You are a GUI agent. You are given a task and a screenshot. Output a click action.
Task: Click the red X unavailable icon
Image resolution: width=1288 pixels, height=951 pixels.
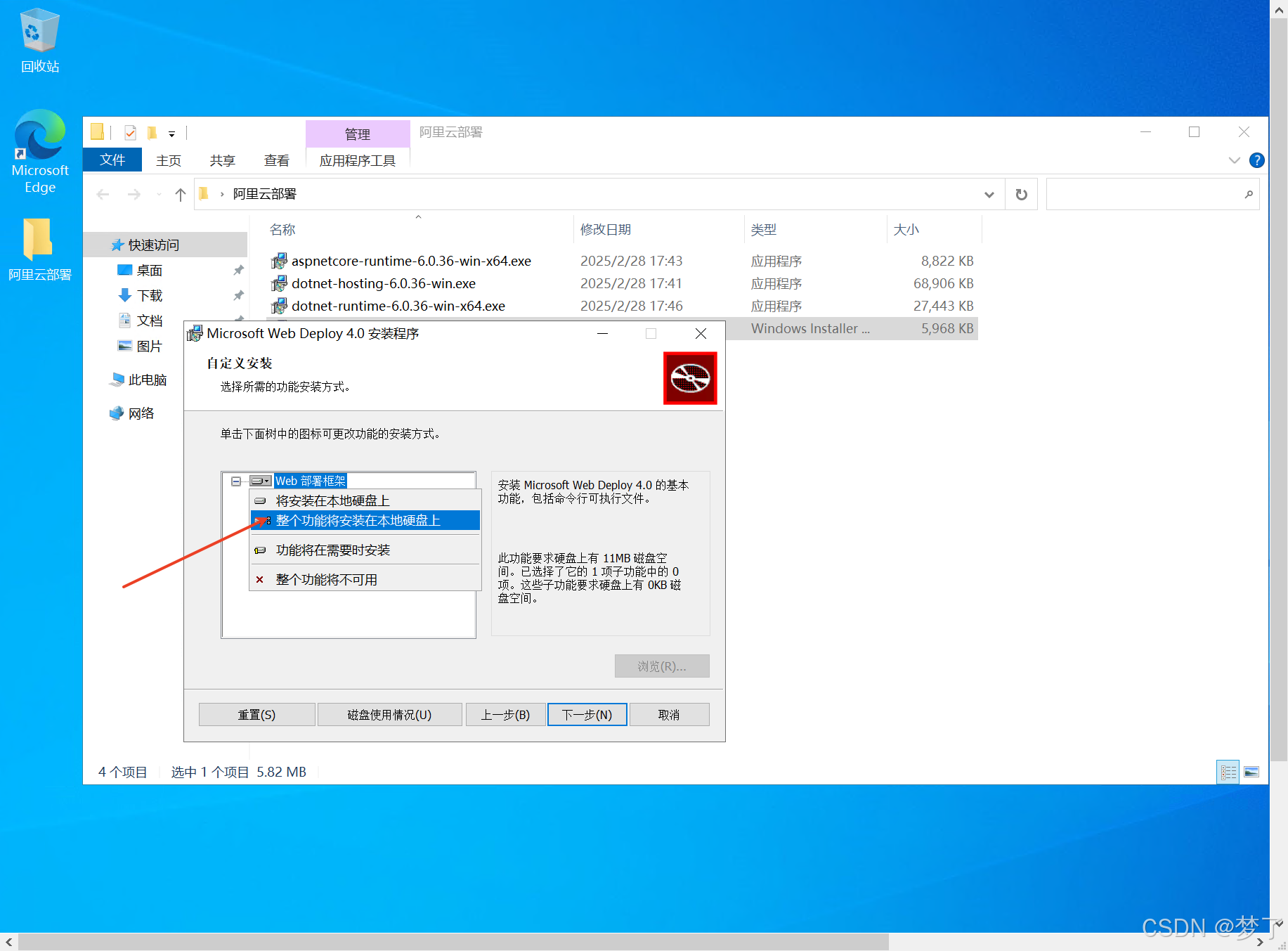[x=259, y=579]
